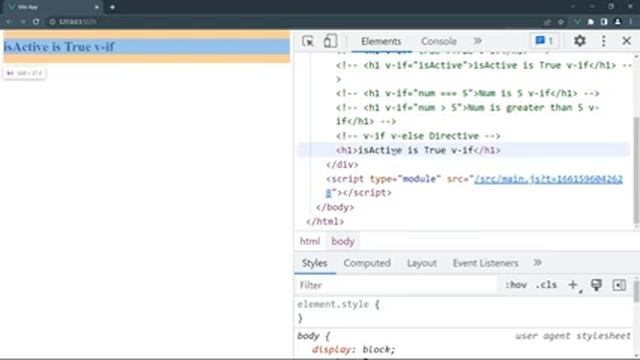Show more DevTools tabs chevron next to Console
The height and width of the screenshot is (360, 640).
tap(478, 41)
